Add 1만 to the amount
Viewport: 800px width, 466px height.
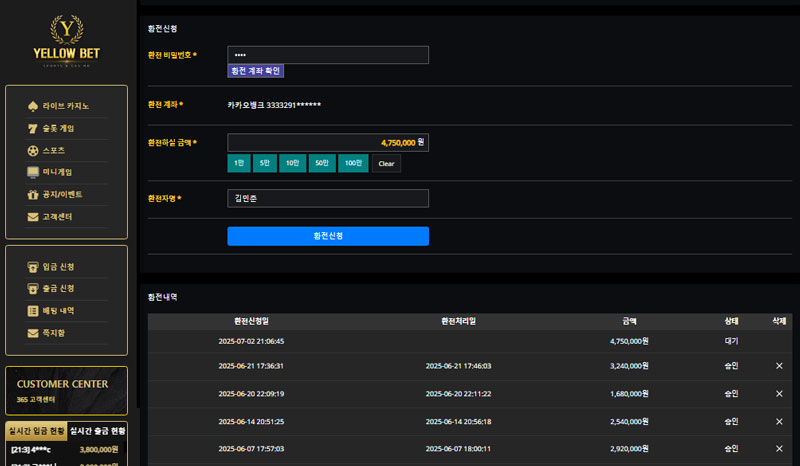239,163
